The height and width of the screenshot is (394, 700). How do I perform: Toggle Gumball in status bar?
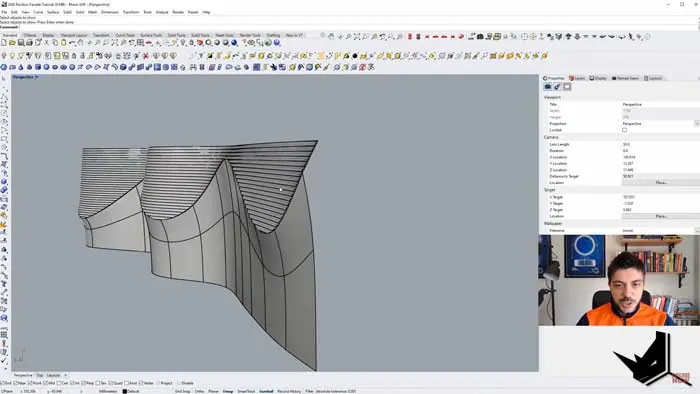(266, 391)
